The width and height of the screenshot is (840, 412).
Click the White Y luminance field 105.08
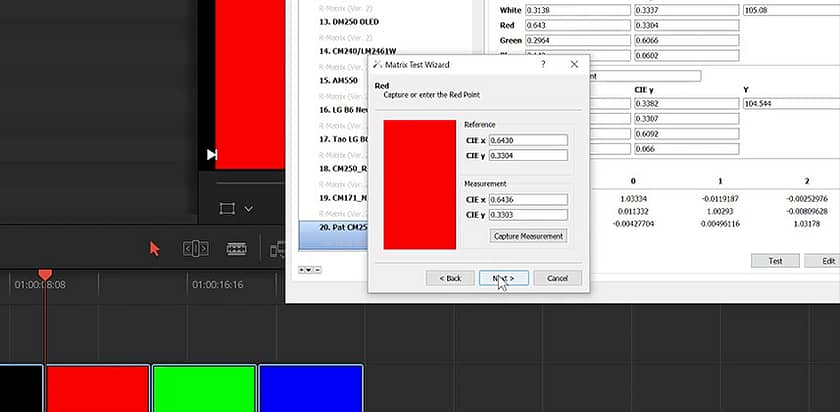(x=791, y=10)
